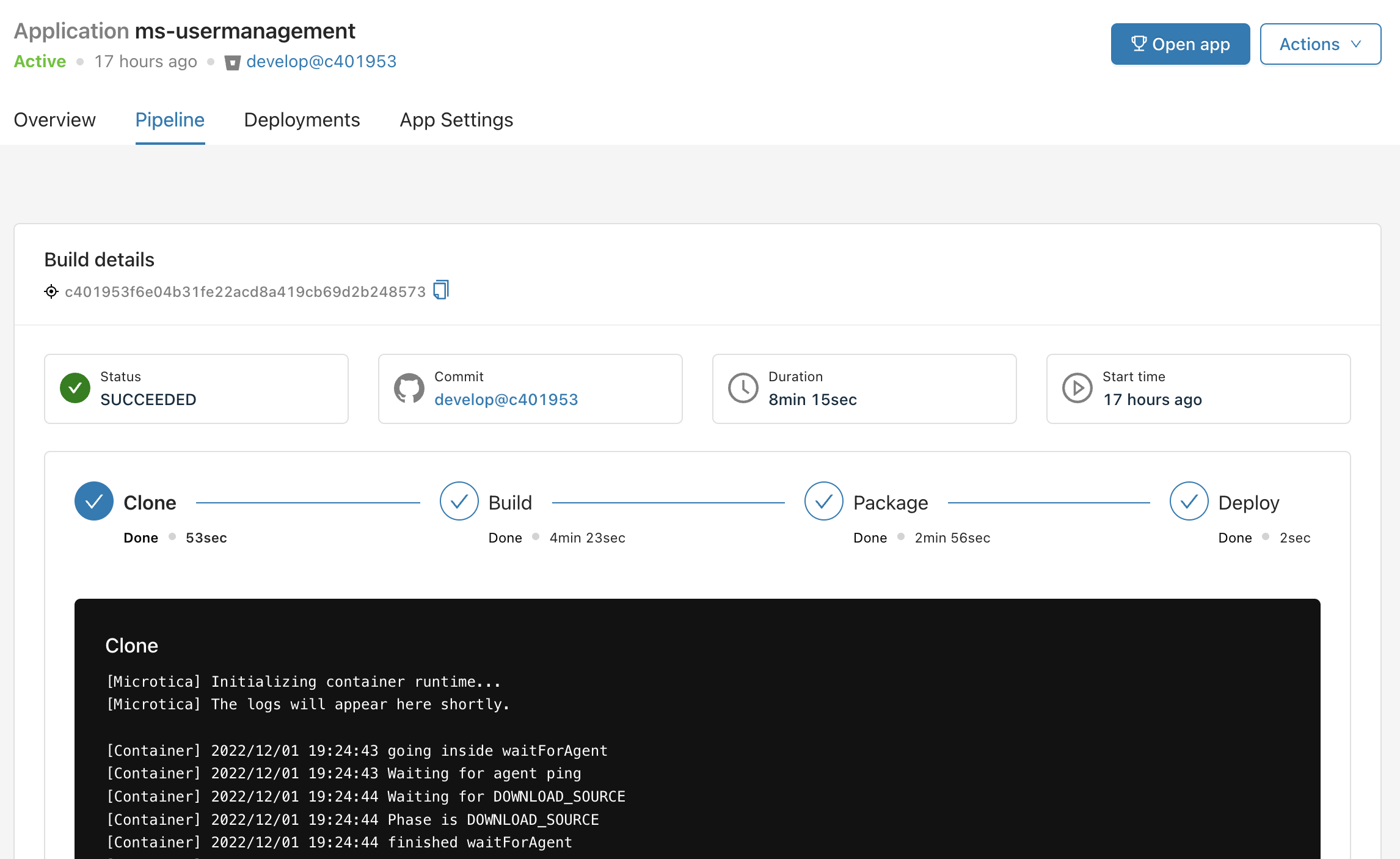The width and height of the screenshot is (1400, 859).
Task: Click the SUCCEEDED status text
Action: [148, 400]
